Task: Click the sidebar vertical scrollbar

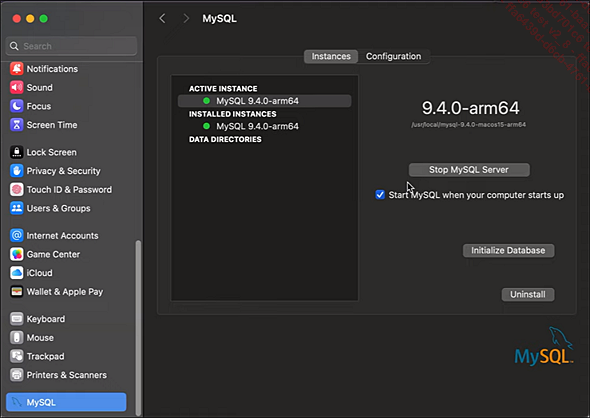Action: tap(138, 327)
